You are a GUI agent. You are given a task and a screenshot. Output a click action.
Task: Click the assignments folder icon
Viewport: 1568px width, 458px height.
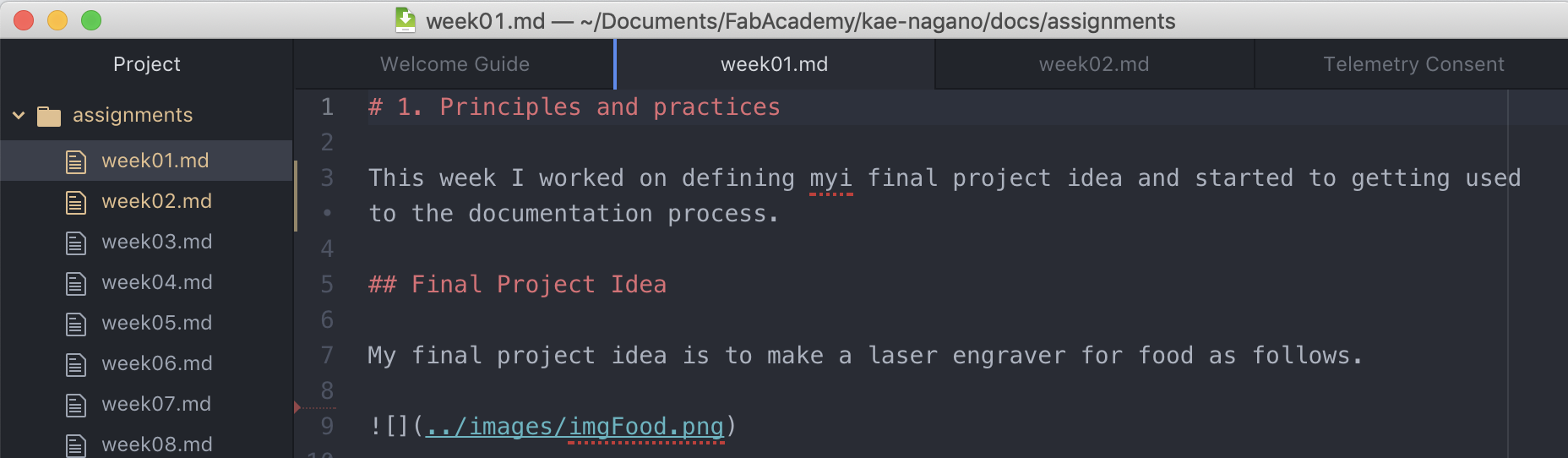tap(49, 116)
